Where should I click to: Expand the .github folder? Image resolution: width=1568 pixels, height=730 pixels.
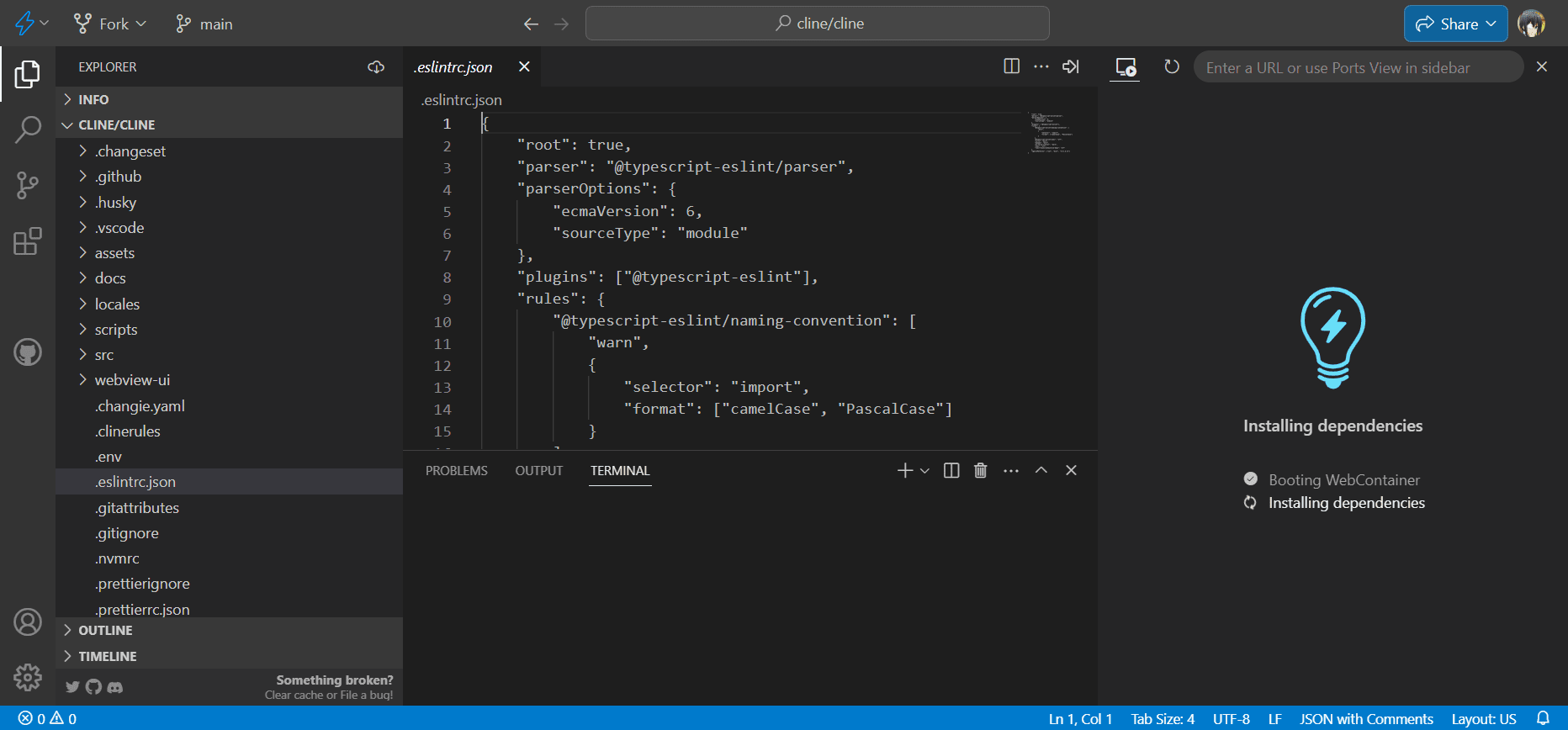229,177
